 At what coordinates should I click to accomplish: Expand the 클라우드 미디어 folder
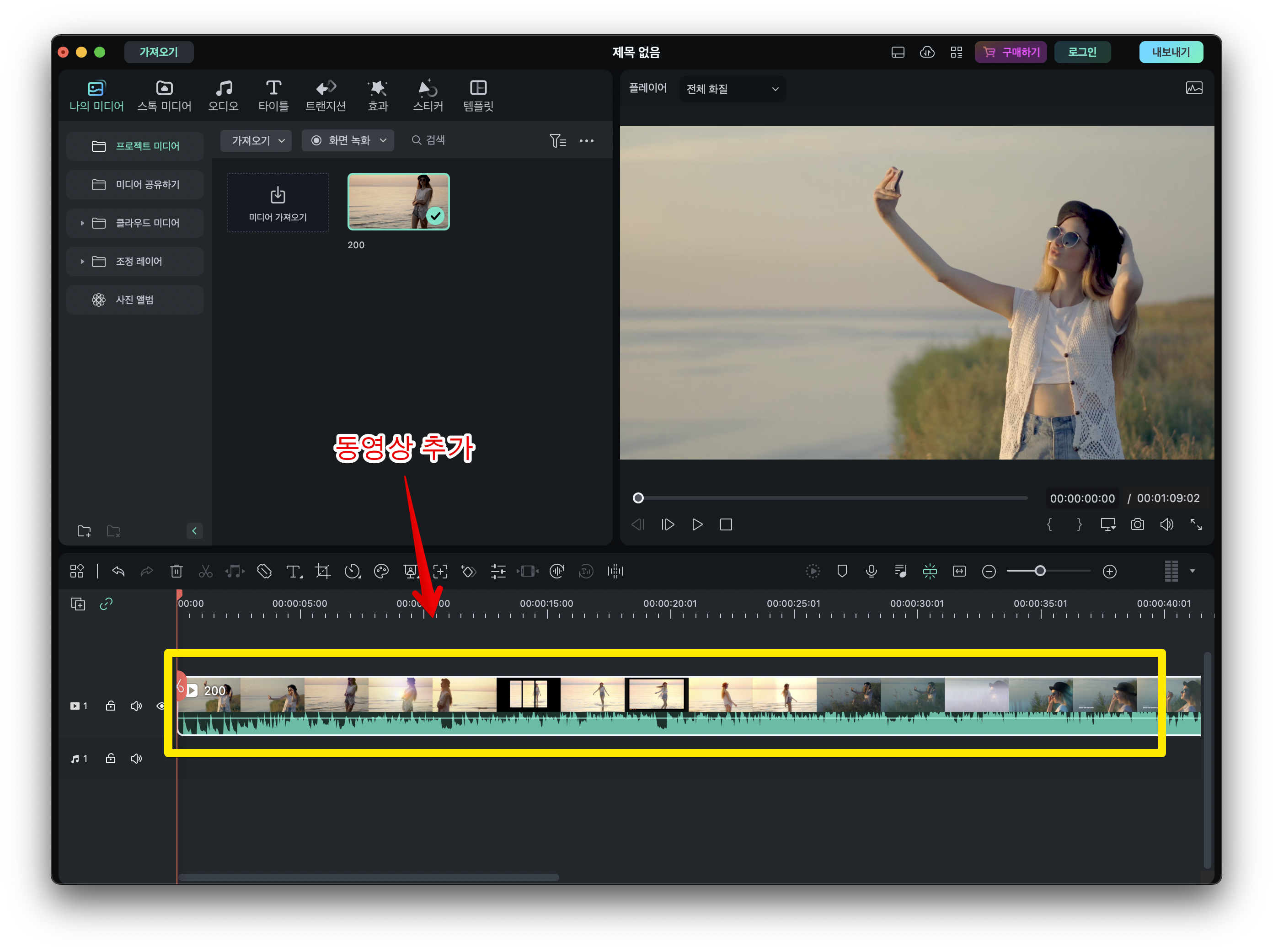(82, 223)
